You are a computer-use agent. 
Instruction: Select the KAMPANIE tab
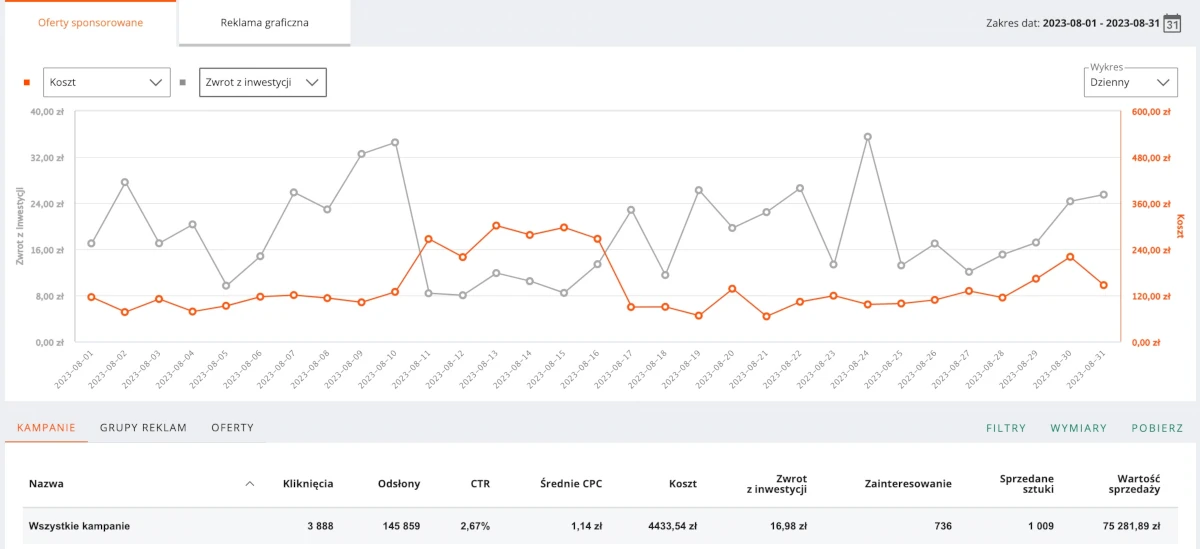coord(46,428)
